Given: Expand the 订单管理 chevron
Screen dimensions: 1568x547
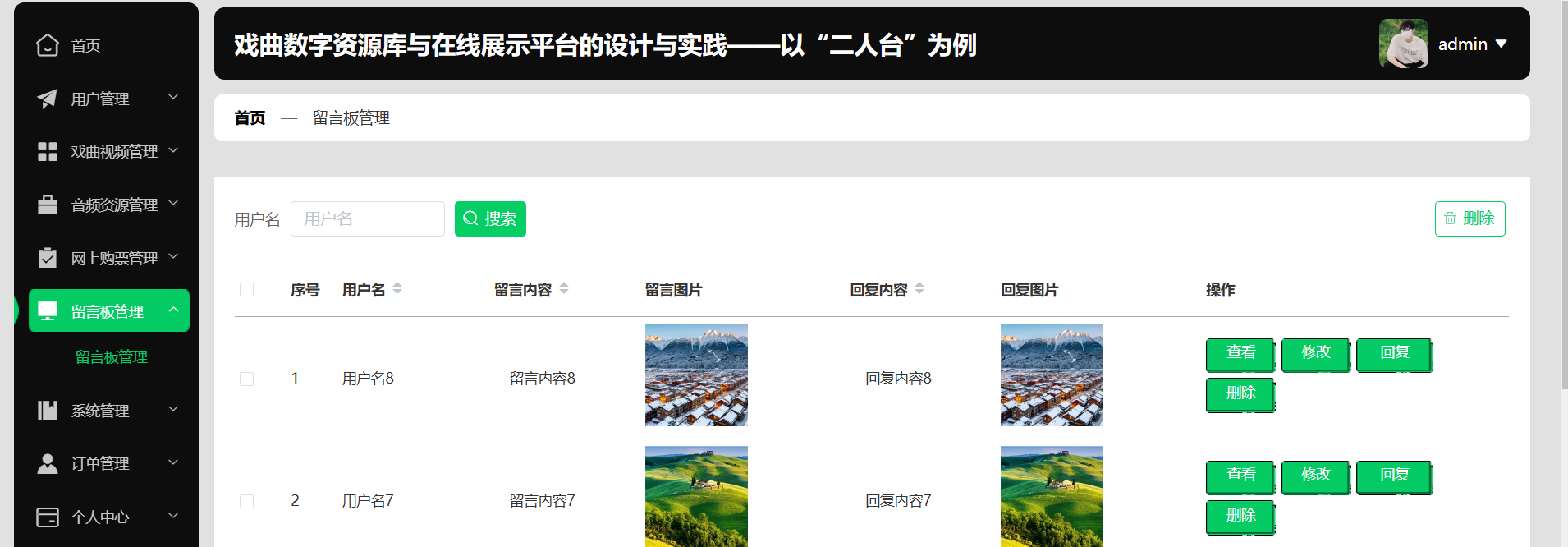Looking at the screenshot, I should pyautogui.click(x=173, y=462).
